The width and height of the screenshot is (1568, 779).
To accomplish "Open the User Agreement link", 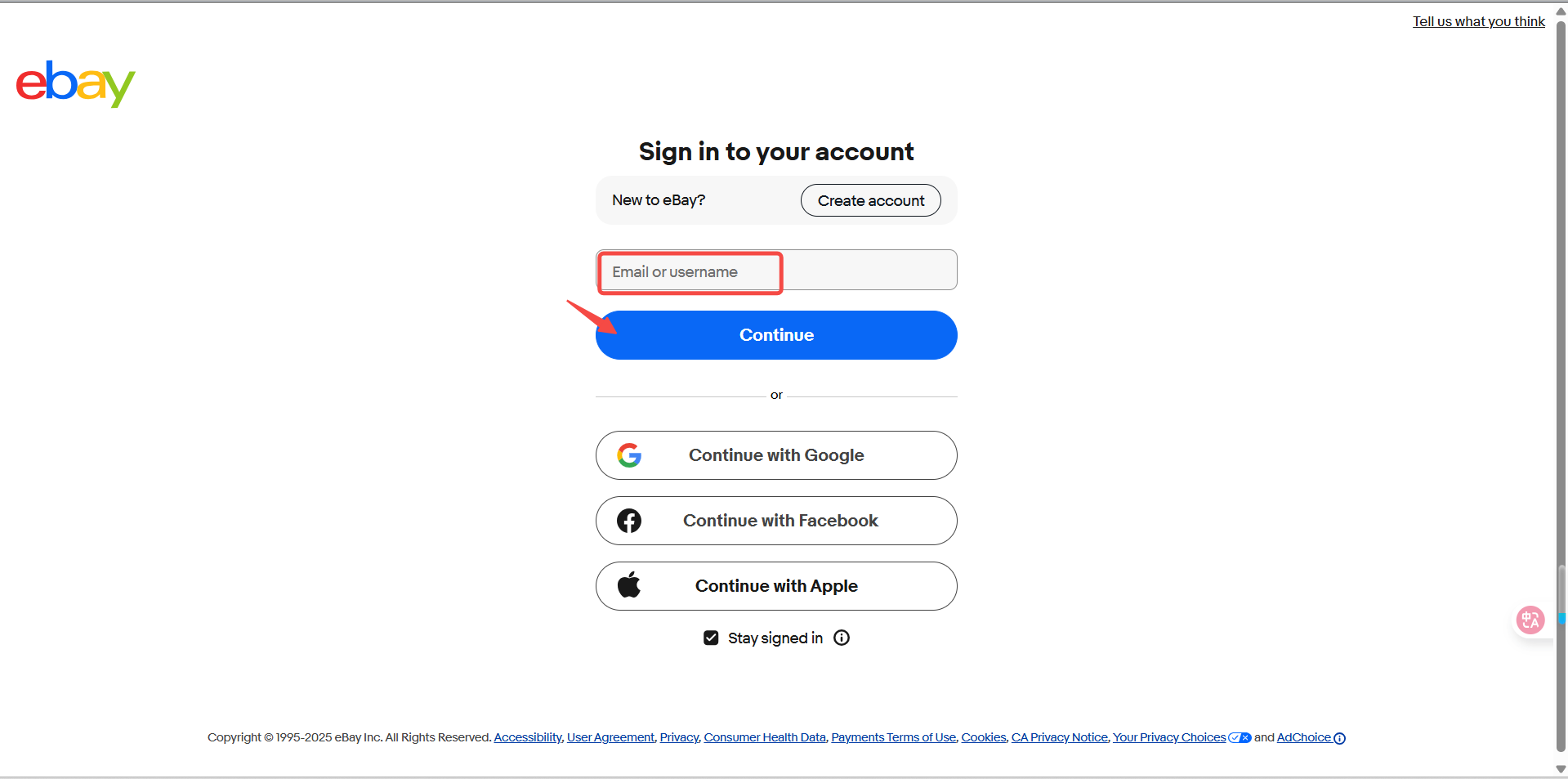I will coord(610,737).
